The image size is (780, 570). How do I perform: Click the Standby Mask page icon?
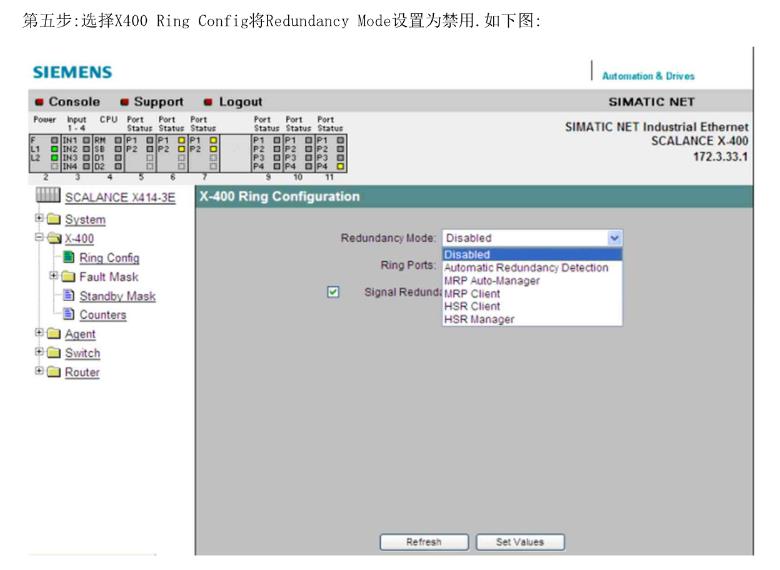tap(69, 296)
